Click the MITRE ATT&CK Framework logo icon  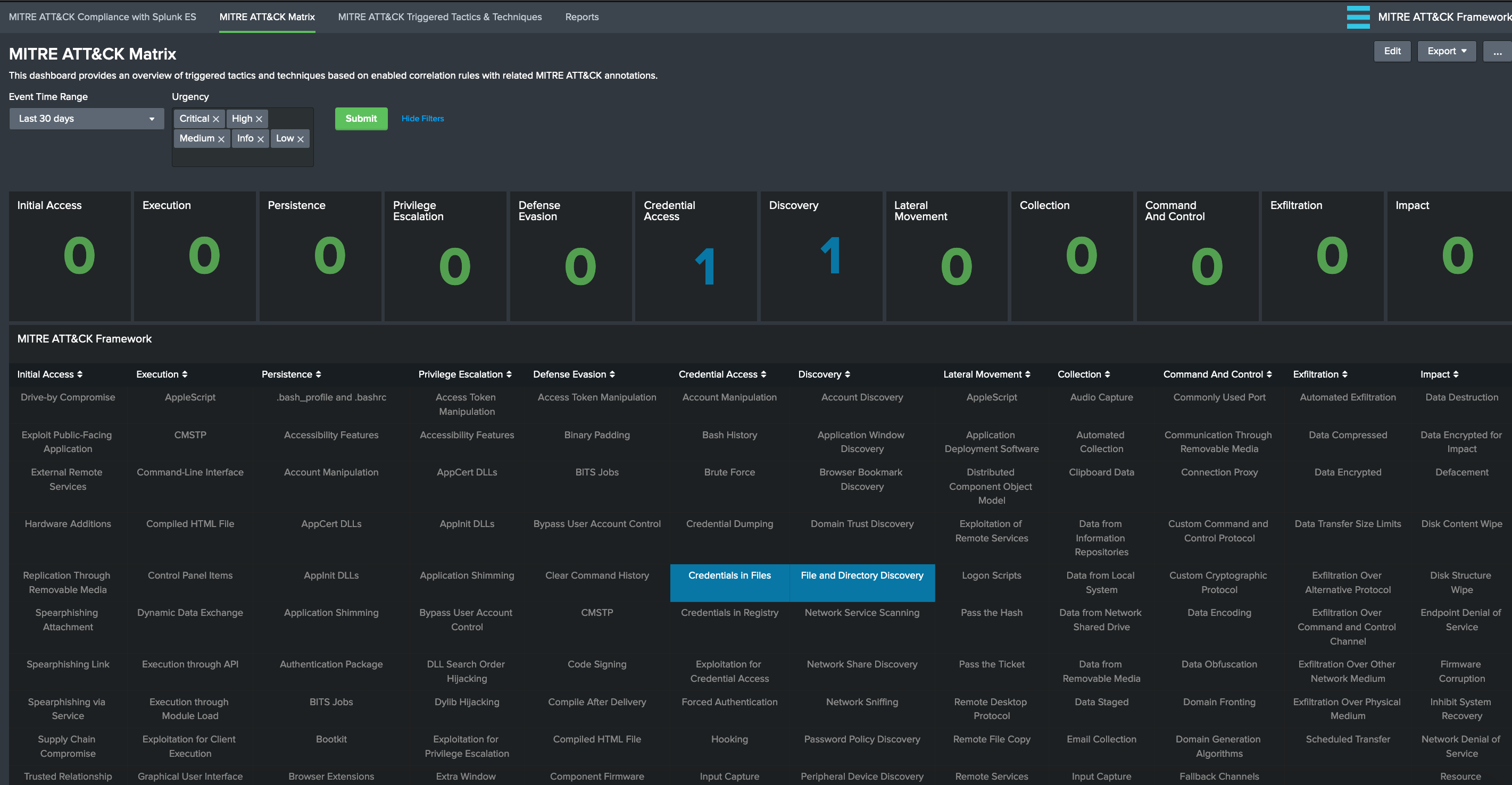[x=1358, y=17]
